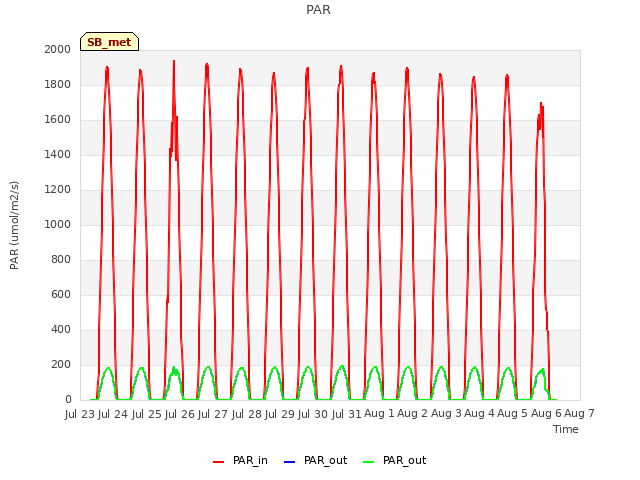Click the Aug 1 x-axis date label
Image resolution: width=640 pixels, height=480 pixels.
click(379, 414)
